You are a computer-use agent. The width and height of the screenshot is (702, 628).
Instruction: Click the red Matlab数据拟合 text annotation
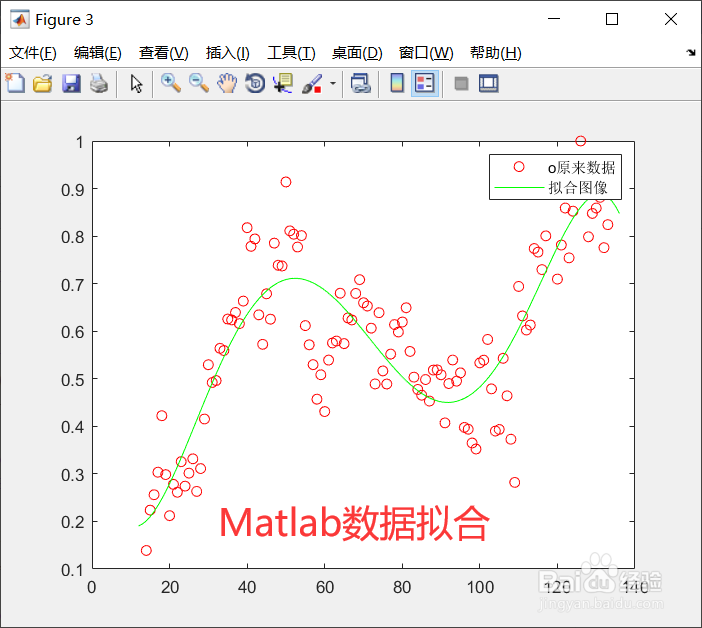(354, 523)
